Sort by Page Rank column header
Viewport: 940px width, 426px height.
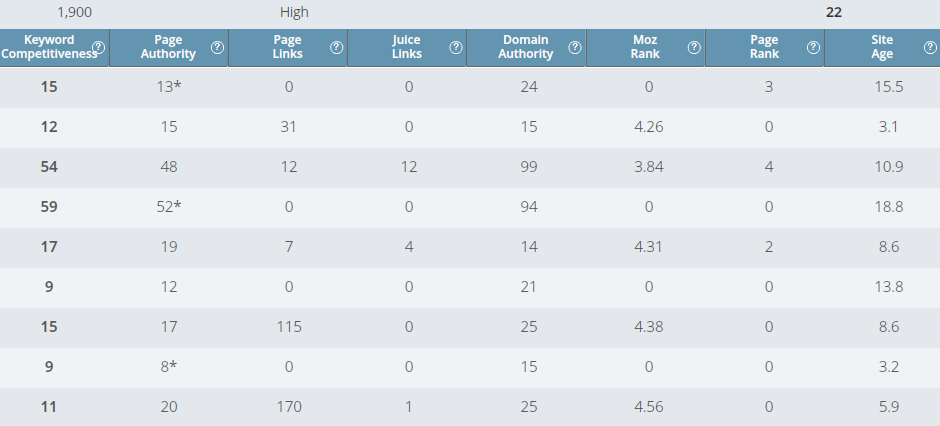coord(764,47)
